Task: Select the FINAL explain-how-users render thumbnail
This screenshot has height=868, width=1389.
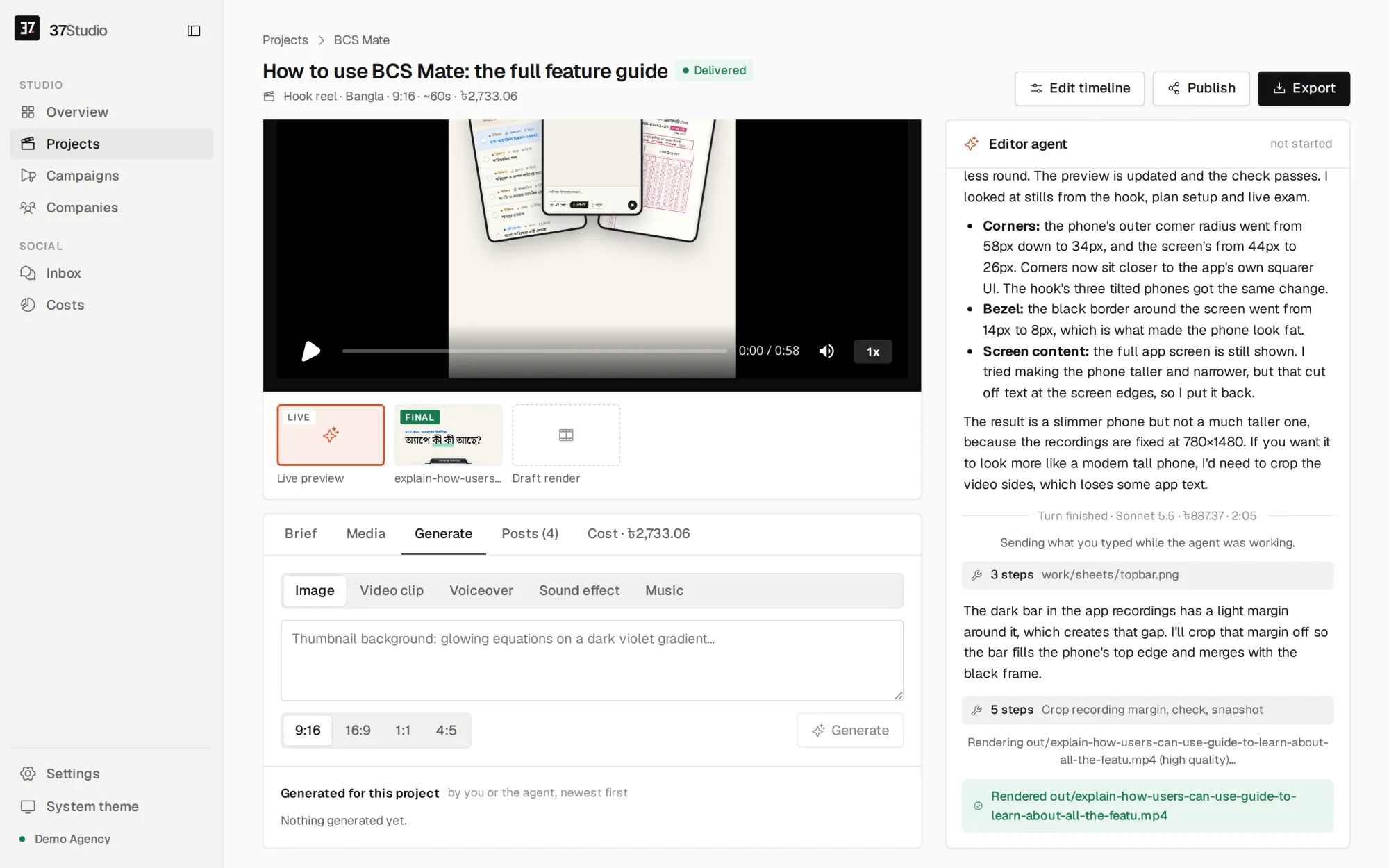Action: tap(448, 435)
